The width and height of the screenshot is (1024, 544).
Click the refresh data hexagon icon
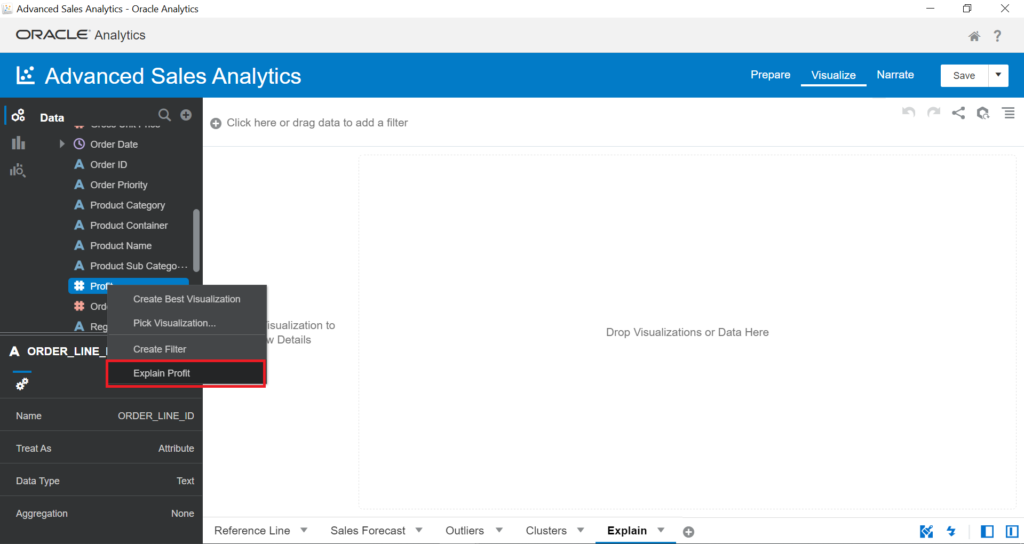click(x=983, y=113)
